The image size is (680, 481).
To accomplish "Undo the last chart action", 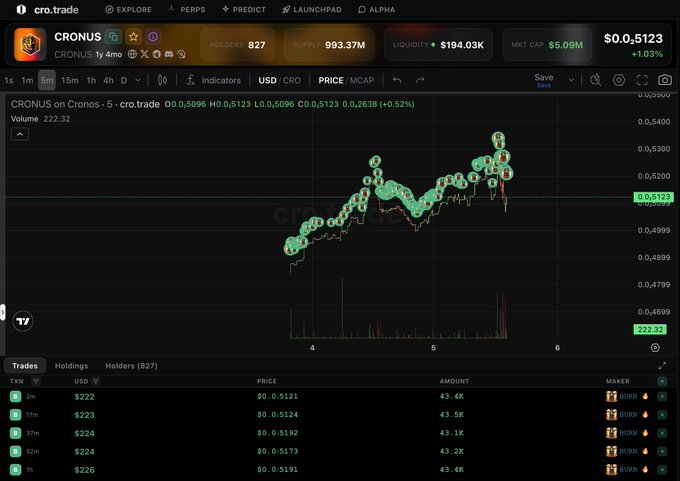I will tap(397, 80).
